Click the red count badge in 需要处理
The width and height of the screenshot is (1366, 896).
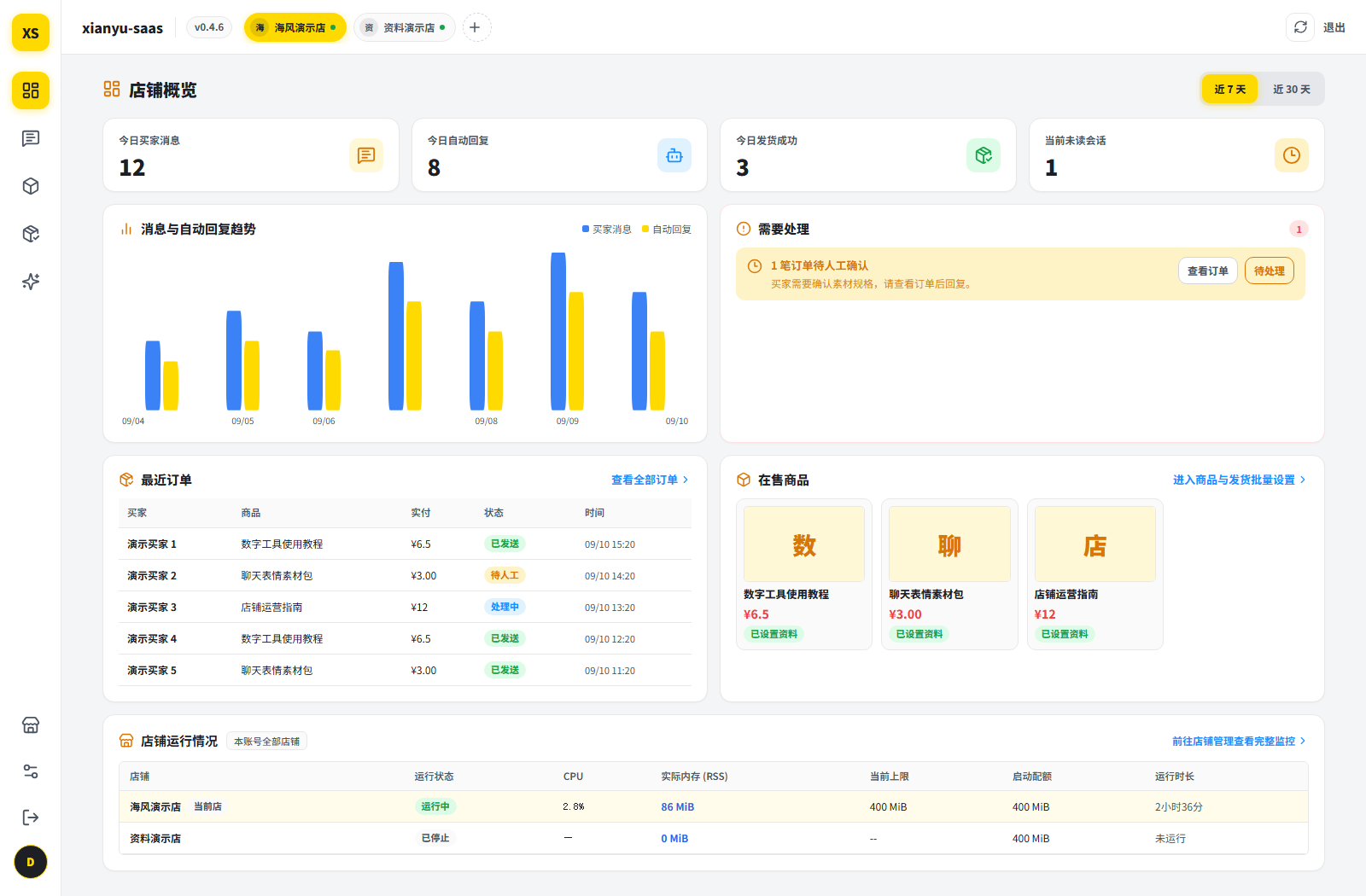(1299, 229)
